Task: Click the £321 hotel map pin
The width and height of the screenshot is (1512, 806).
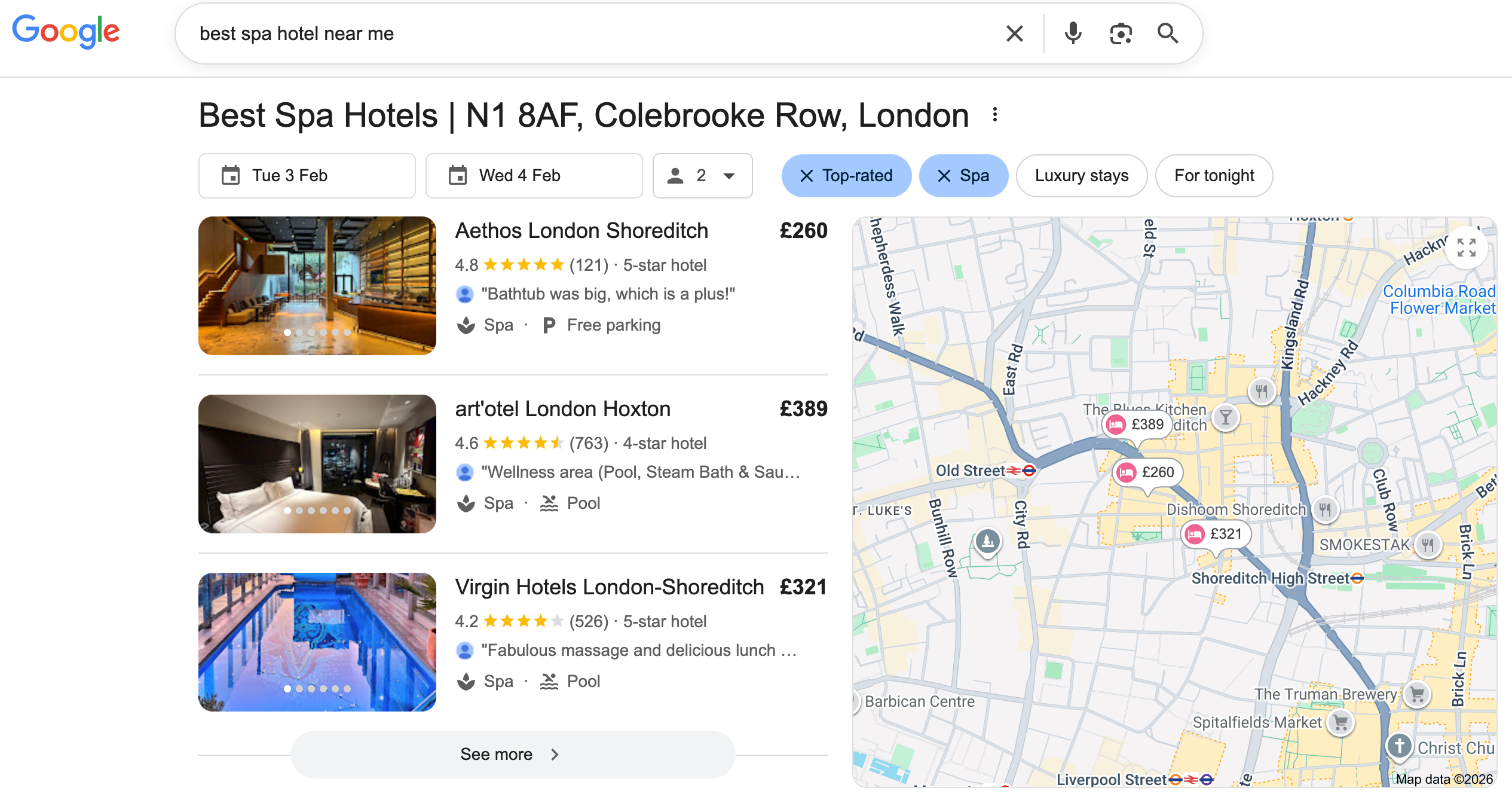Action: click(1216, 534)
